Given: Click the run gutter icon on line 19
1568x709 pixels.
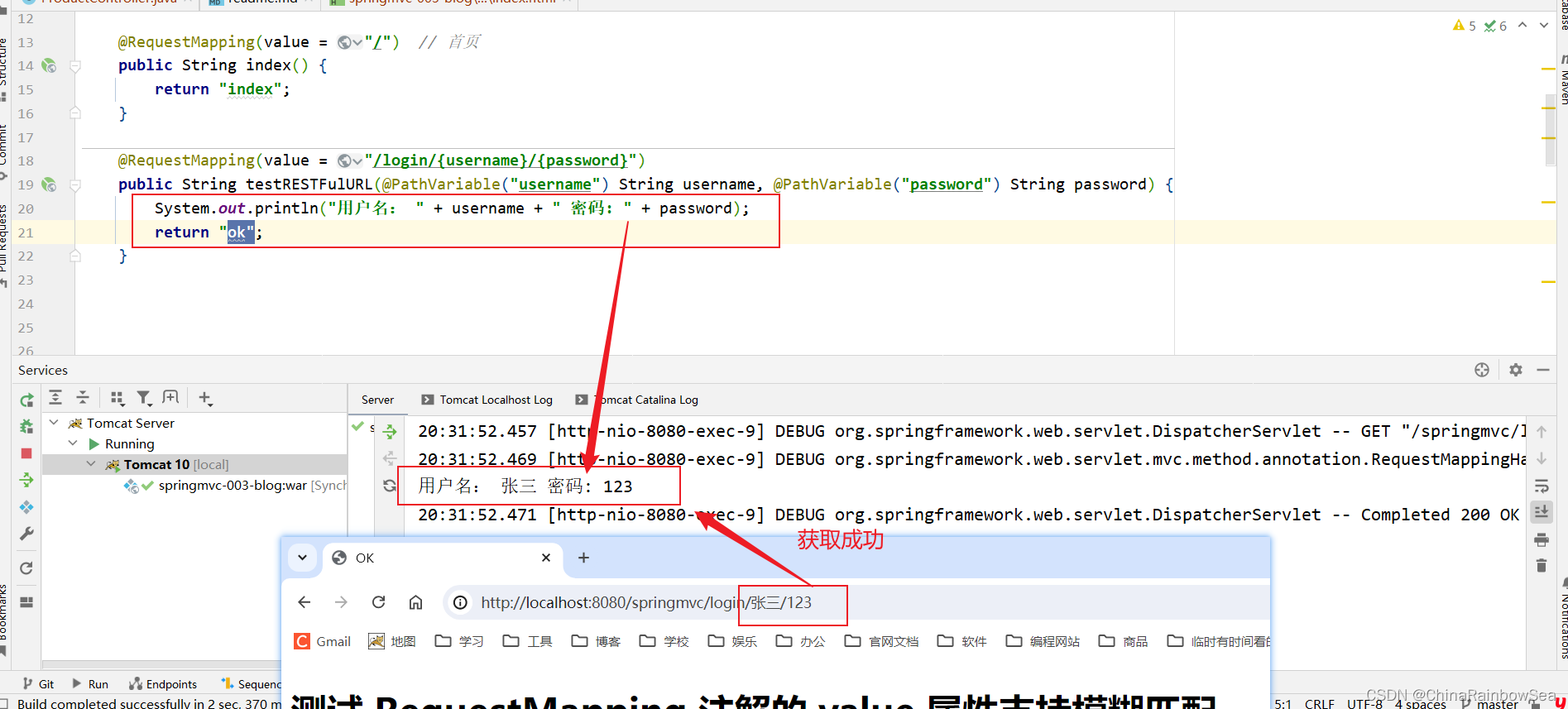Looking at the screenshot, I should point(49,184).
